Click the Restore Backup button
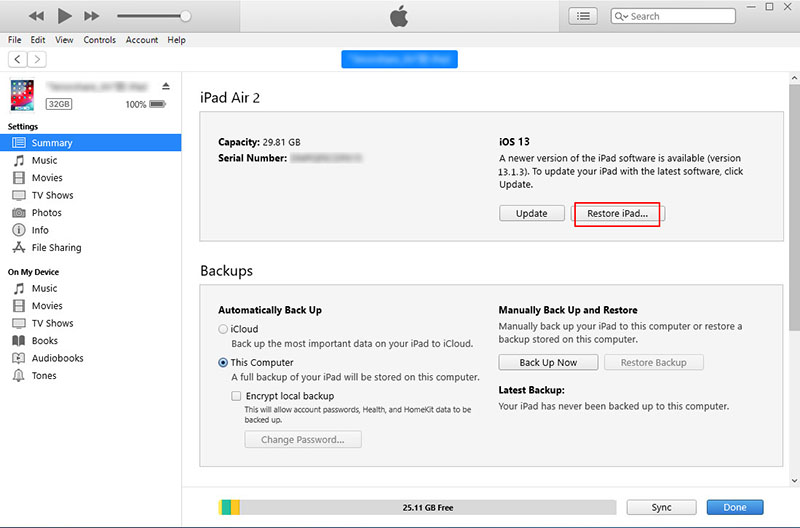800x528 pixels. (654, 363)
